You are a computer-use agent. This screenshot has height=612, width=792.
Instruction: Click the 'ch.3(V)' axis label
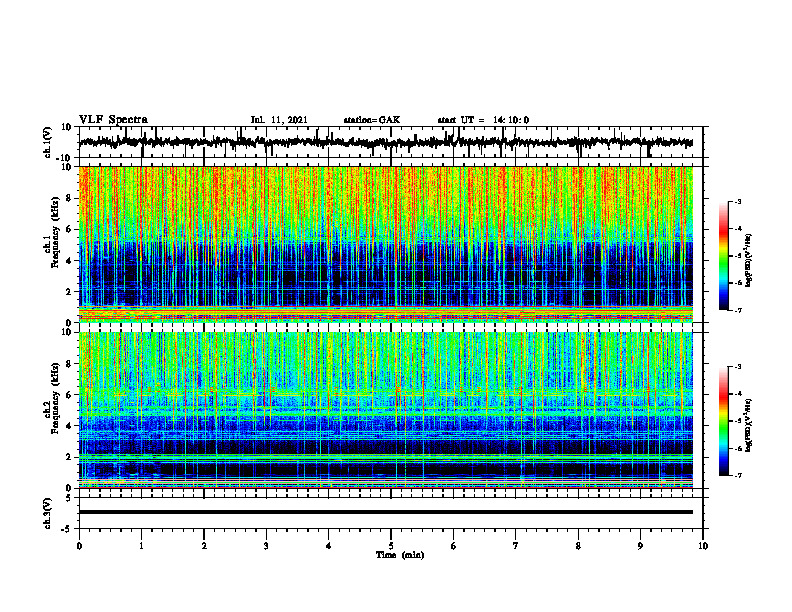click(48, 513)
